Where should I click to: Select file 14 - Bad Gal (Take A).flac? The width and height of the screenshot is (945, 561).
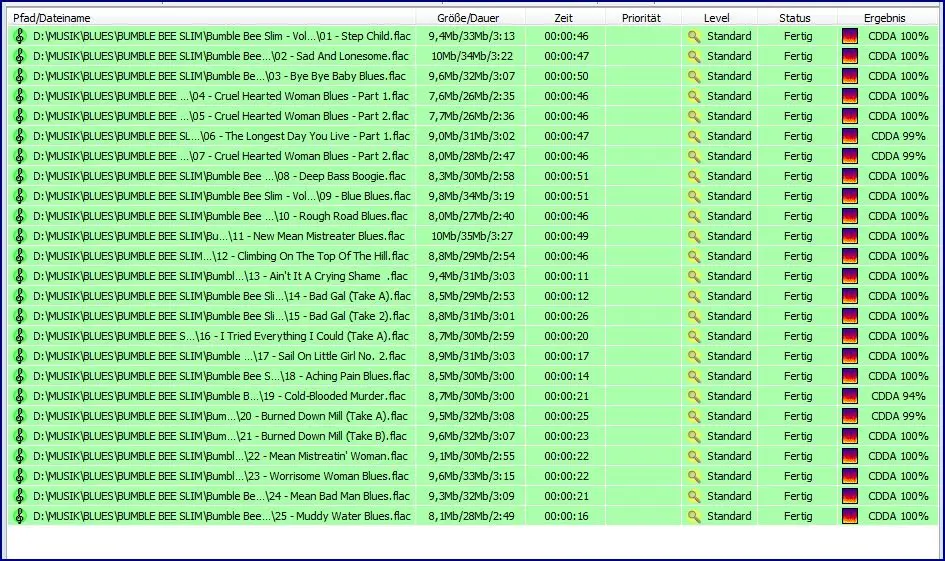[222, 296]
